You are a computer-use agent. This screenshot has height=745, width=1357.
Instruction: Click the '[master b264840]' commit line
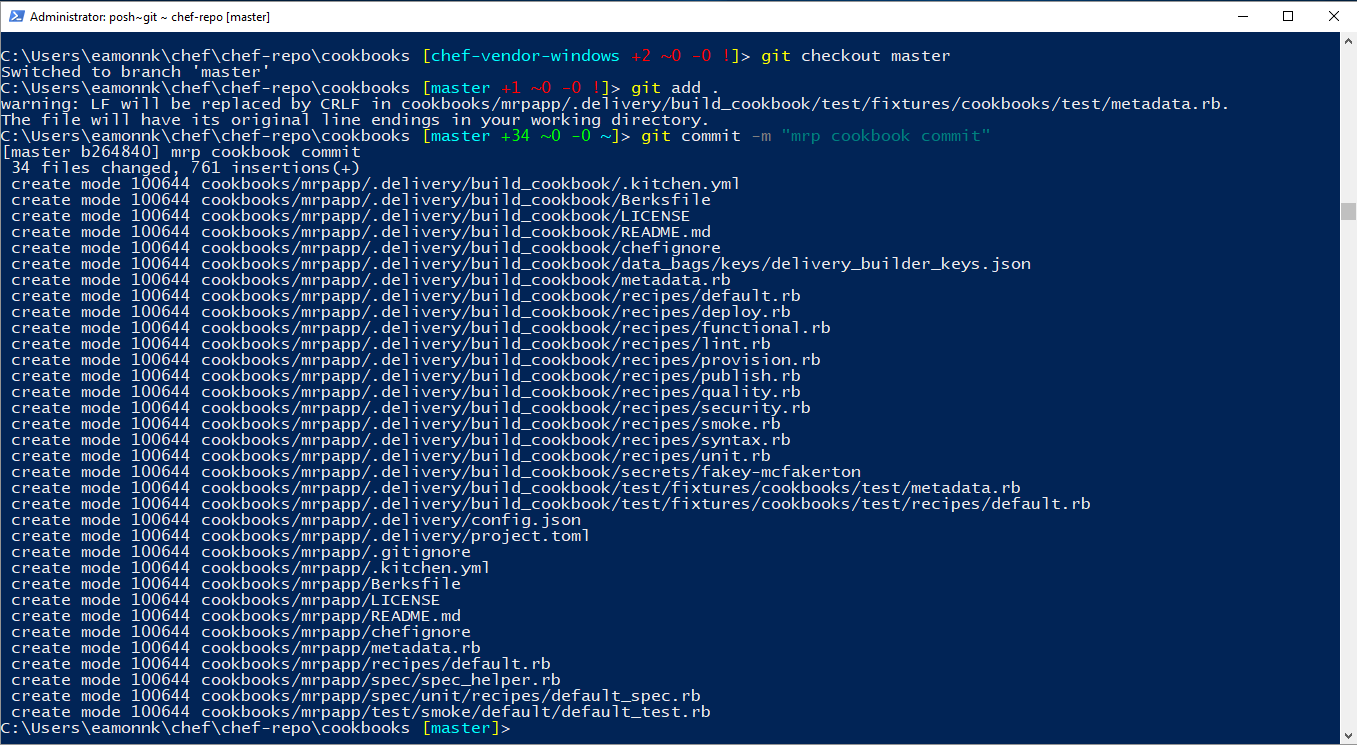pos(80,151)
